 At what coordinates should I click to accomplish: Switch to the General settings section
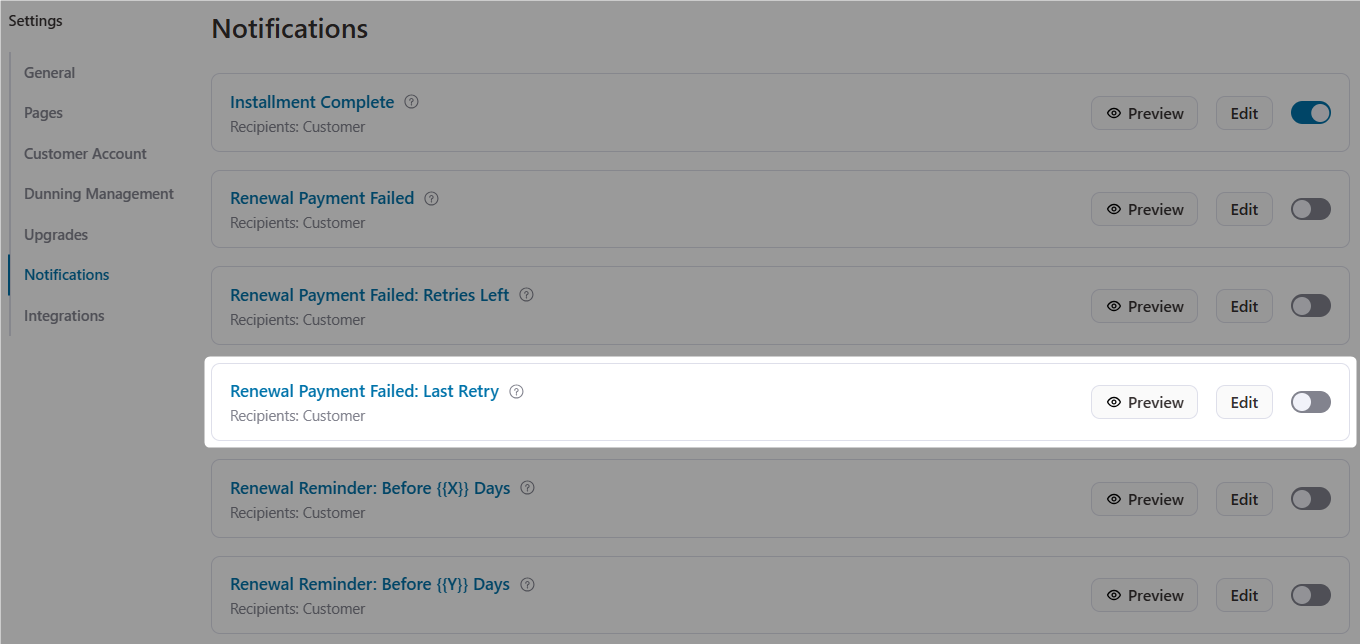[x=49, y=72]
